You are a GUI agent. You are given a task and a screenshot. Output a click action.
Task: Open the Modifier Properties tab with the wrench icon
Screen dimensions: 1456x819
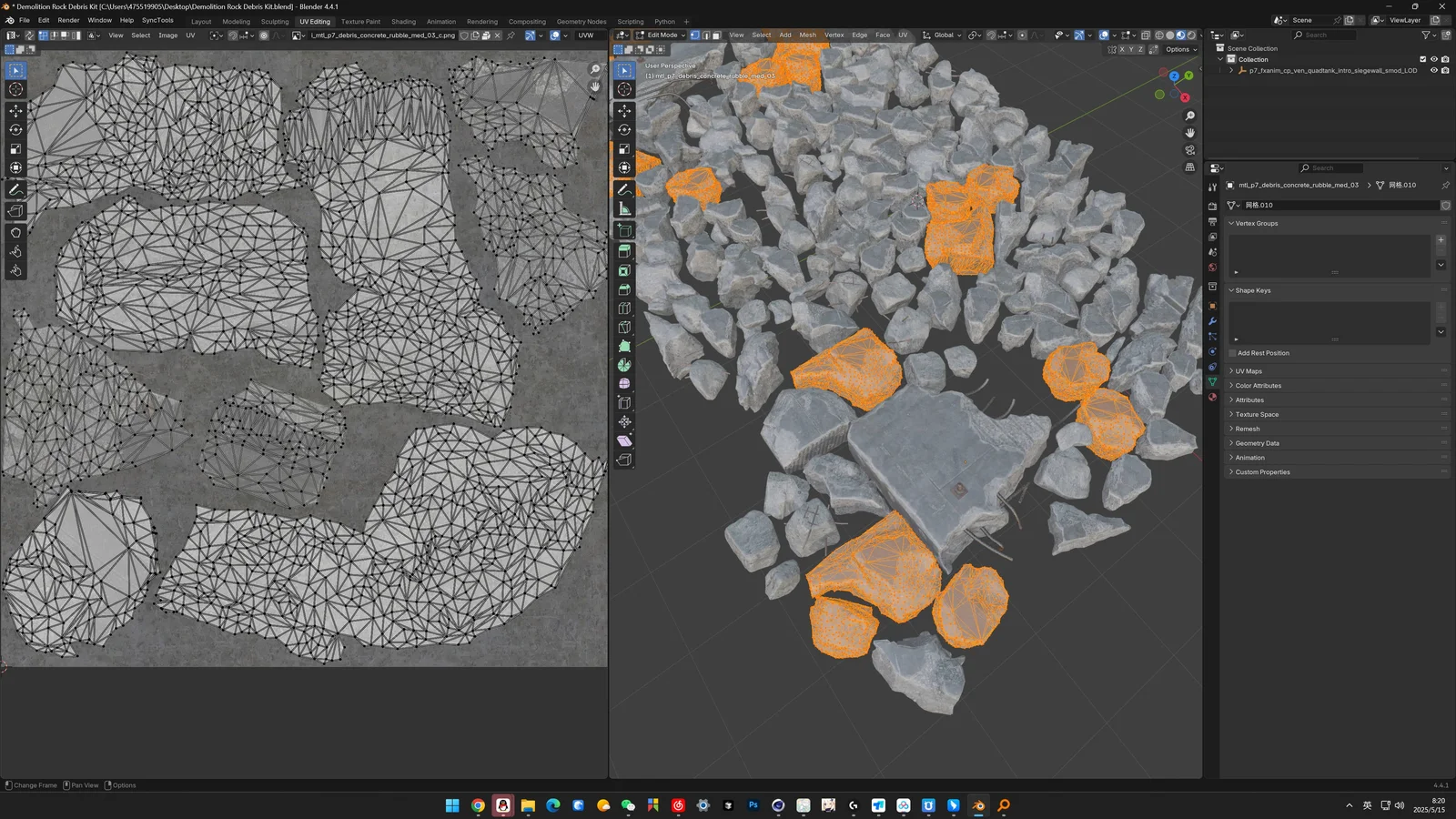coord(1212,321)
